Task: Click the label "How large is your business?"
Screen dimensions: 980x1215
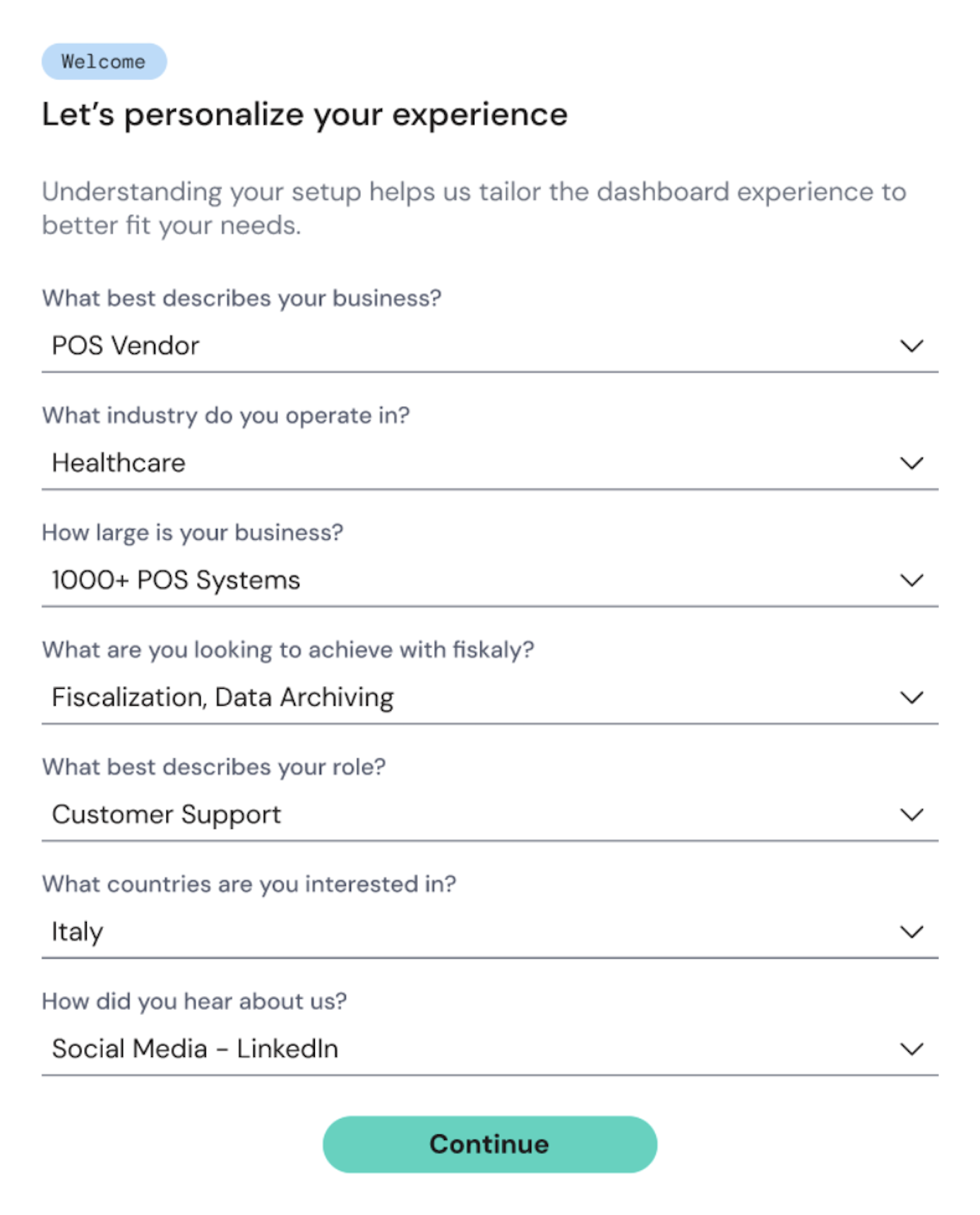Action: click(x=192, y=533)
